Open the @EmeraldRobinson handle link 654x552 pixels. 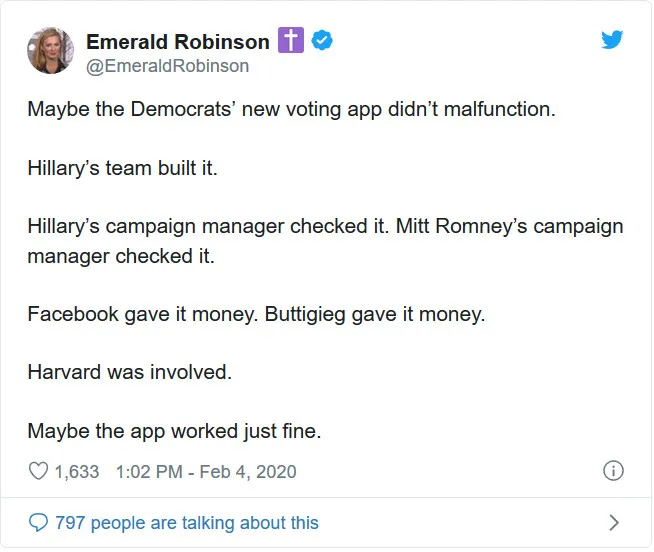click(168, 66)
